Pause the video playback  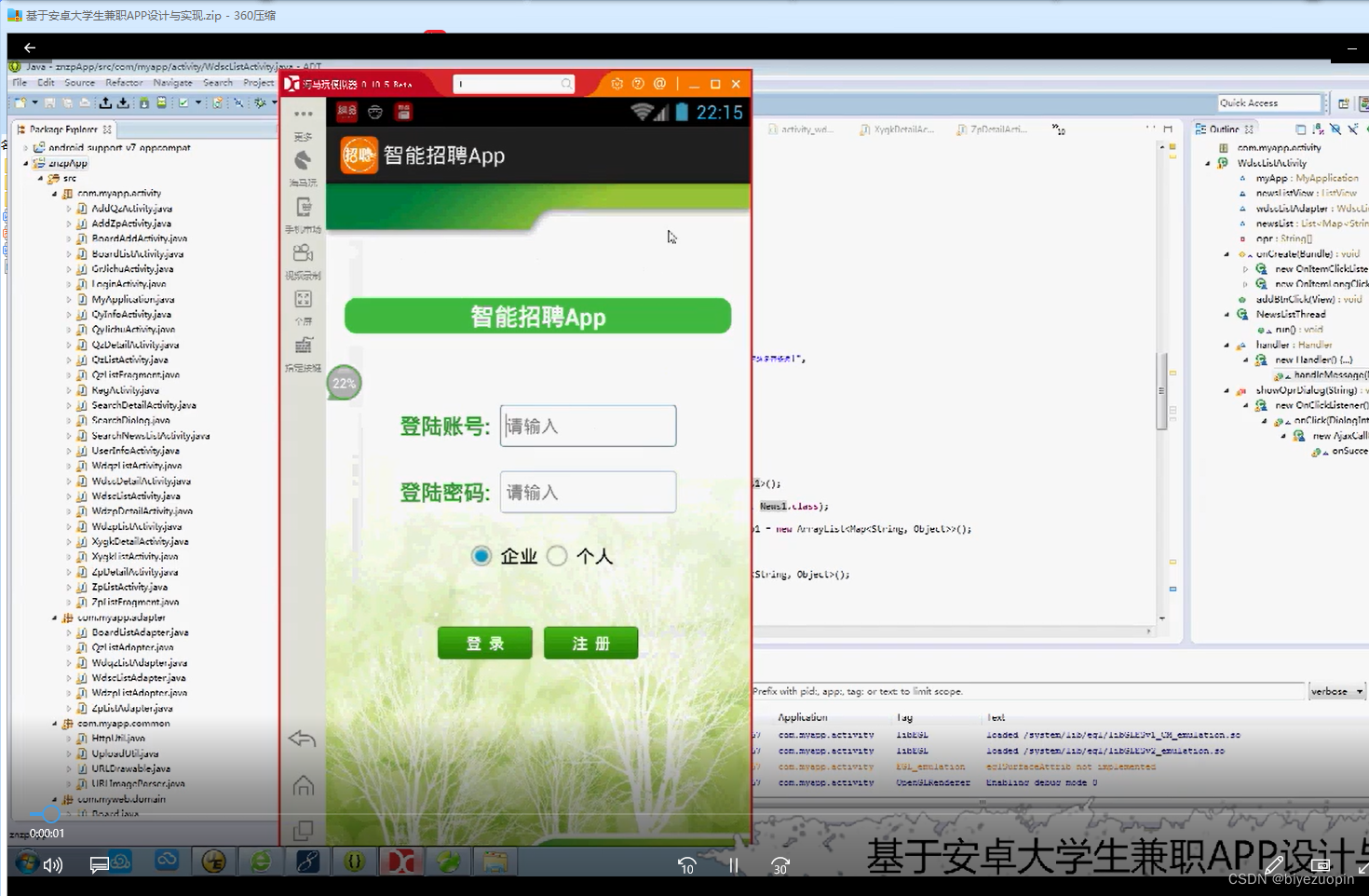pos(733,865)
